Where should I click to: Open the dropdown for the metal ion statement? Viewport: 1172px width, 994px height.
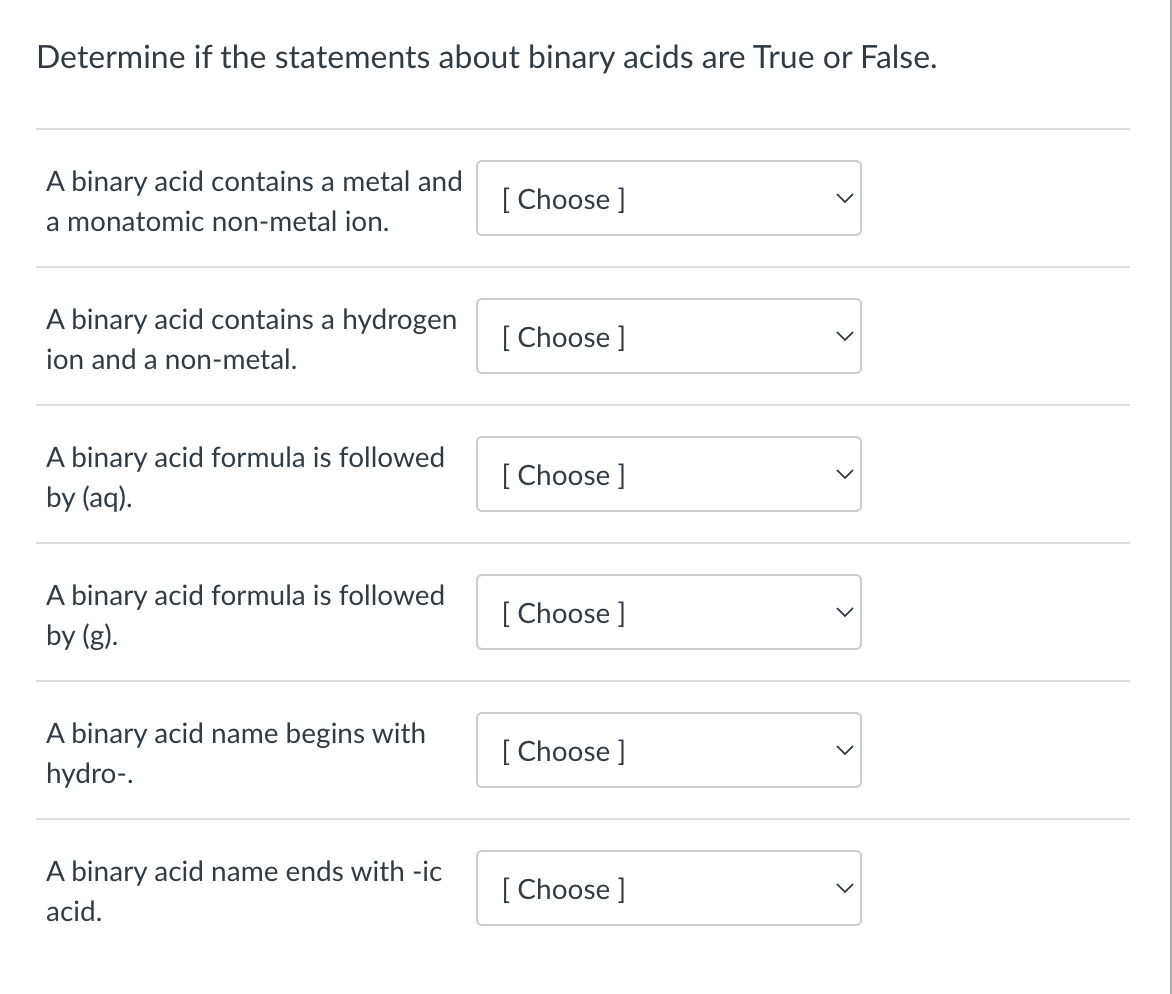tap(668, 198)
